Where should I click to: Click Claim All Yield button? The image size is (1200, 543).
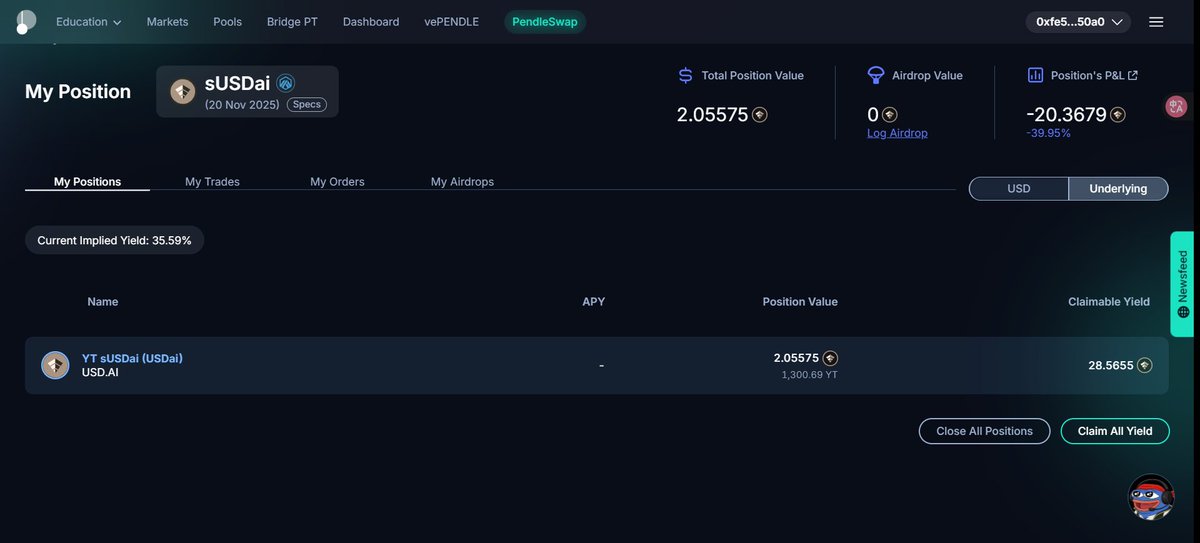click(1115, 431)
